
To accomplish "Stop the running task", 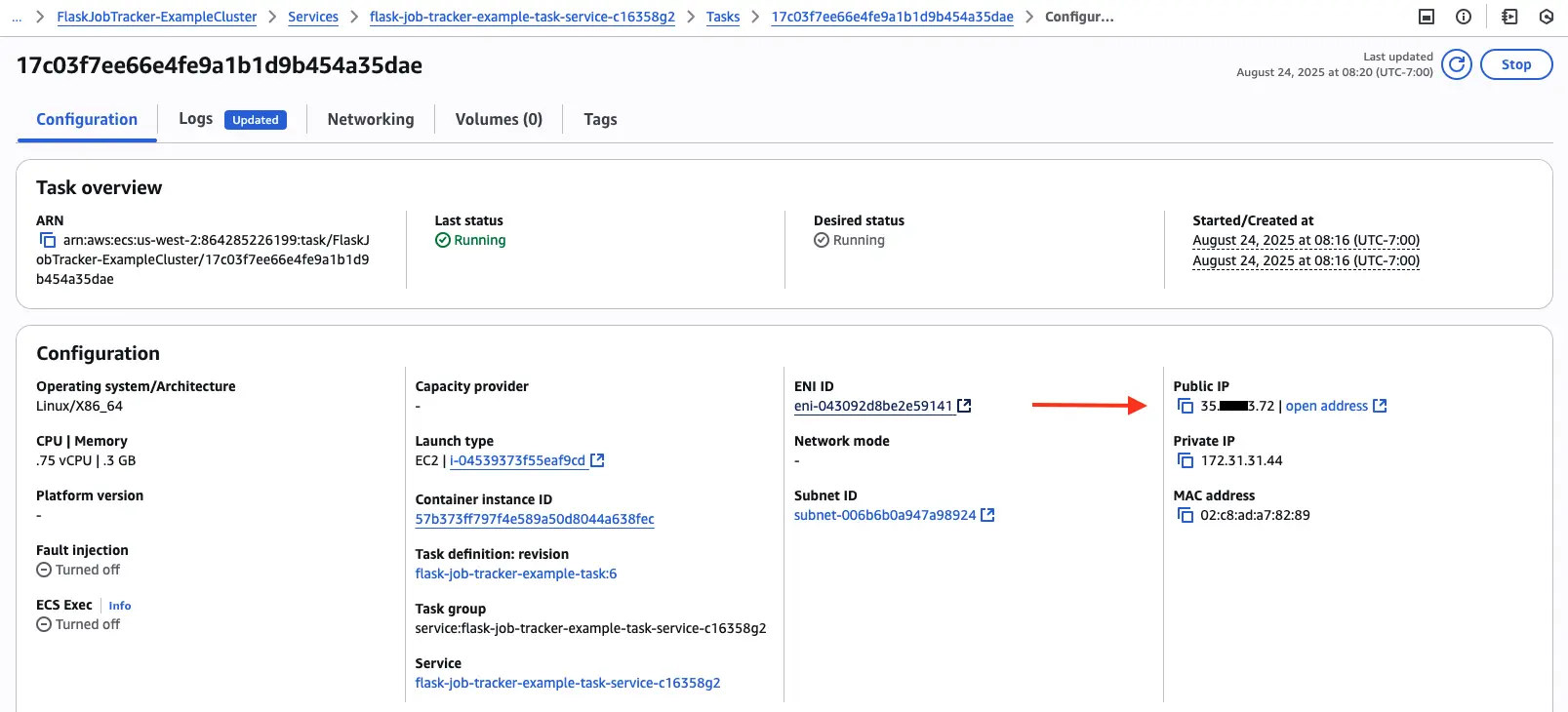I will coord(1515,64).
